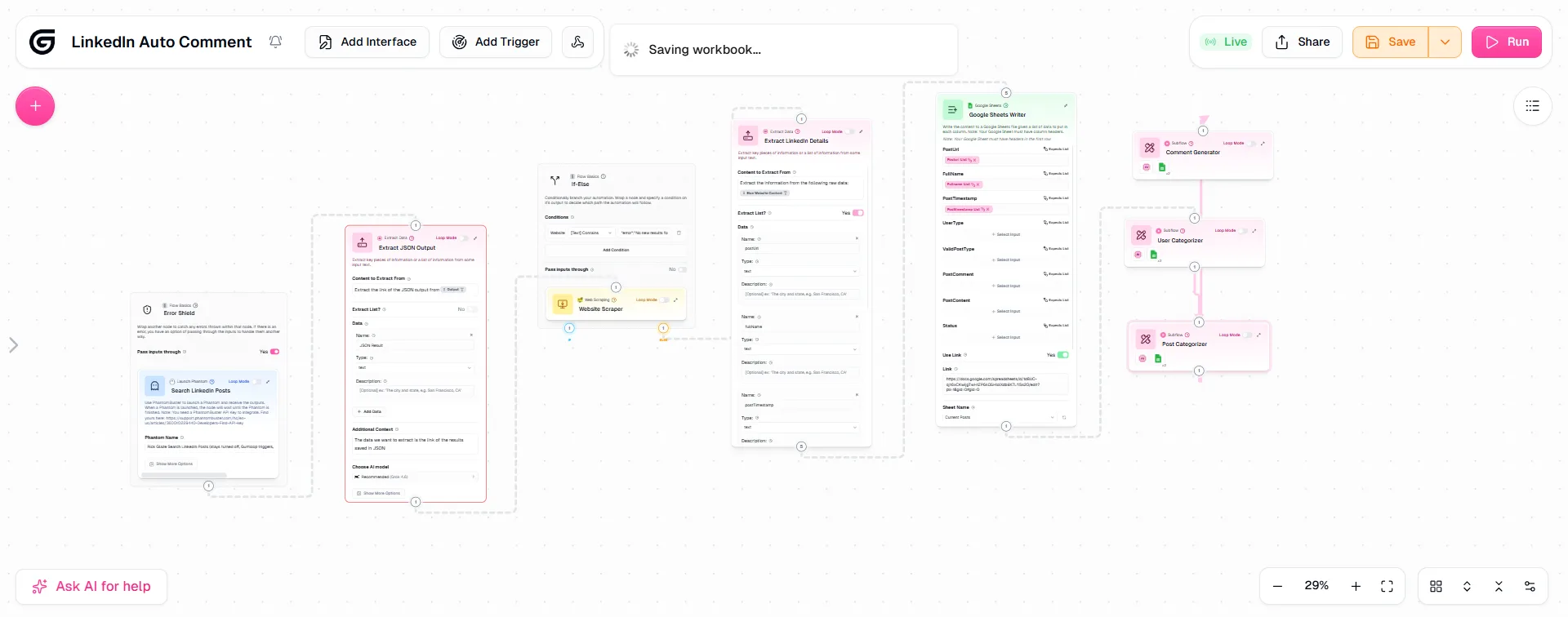
Task: Click Select Input under UserType
Action: [1006, 234]
